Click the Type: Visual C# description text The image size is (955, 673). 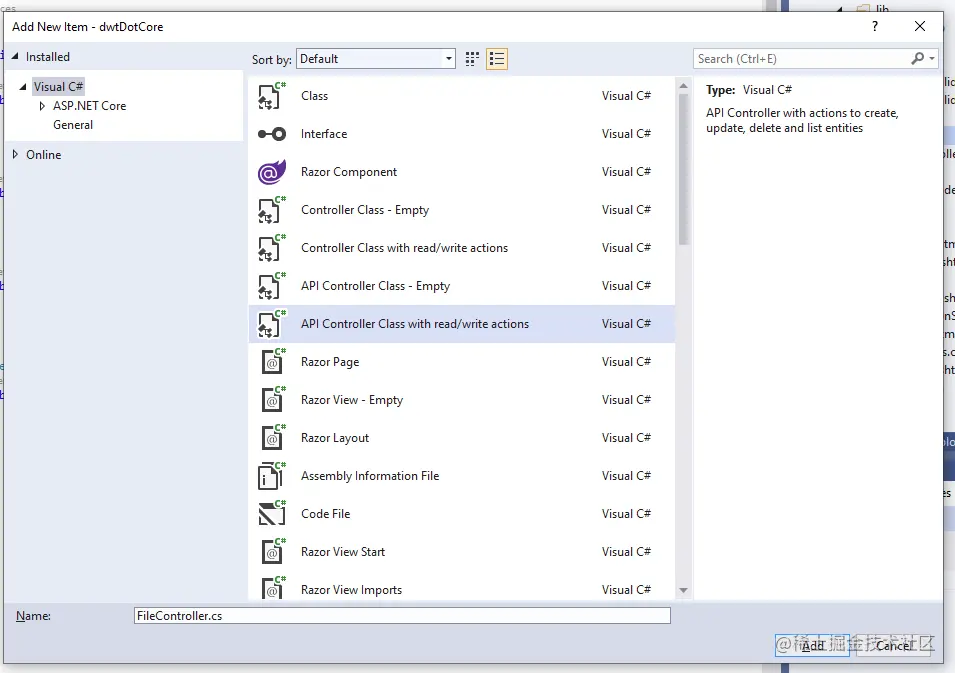[x=749, y=90]
